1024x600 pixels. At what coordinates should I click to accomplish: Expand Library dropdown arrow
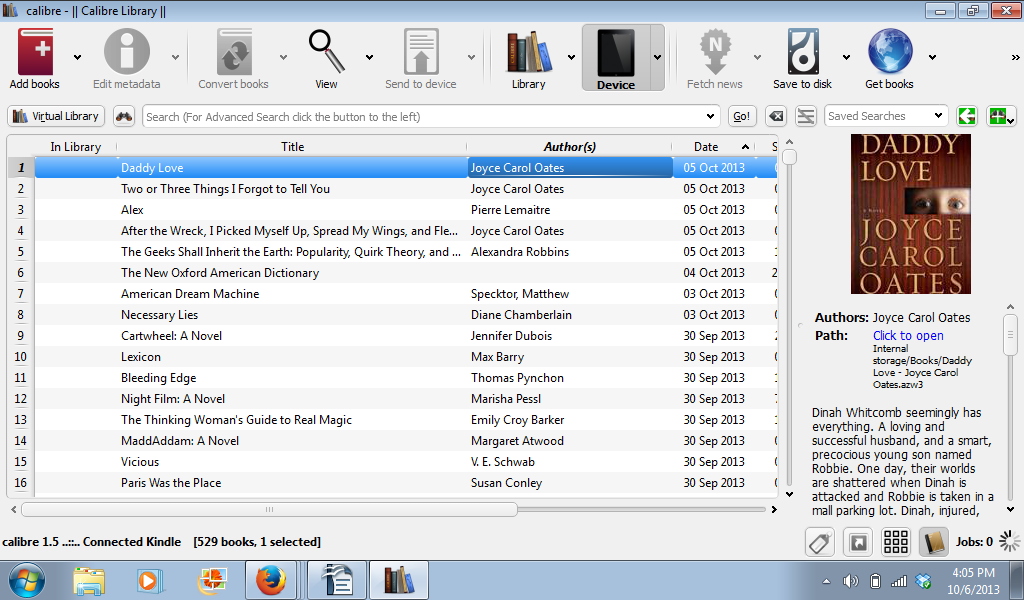(571, 57)
